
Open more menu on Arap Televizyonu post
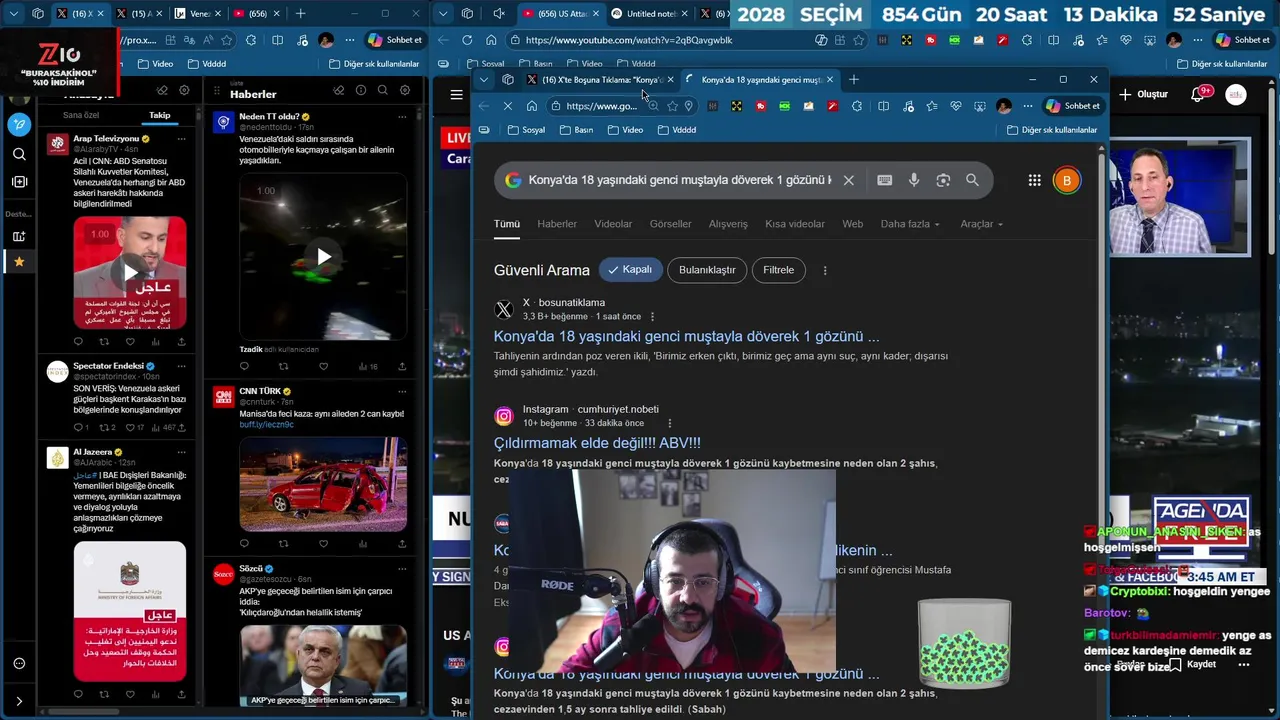pyautogui.click(x=181, y=138)
